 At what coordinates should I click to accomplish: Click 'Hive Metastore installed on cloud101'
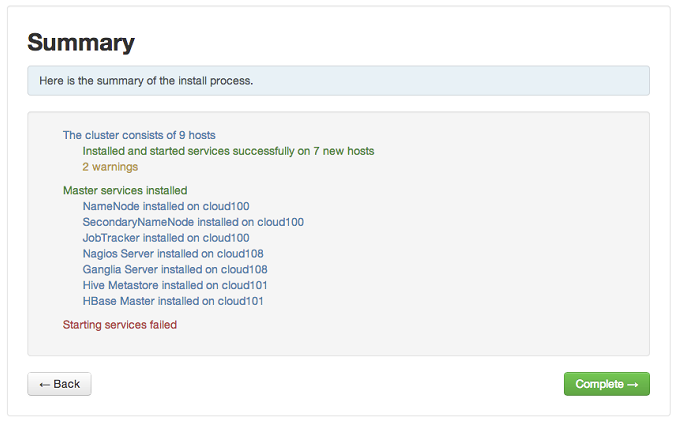[173, 285]
